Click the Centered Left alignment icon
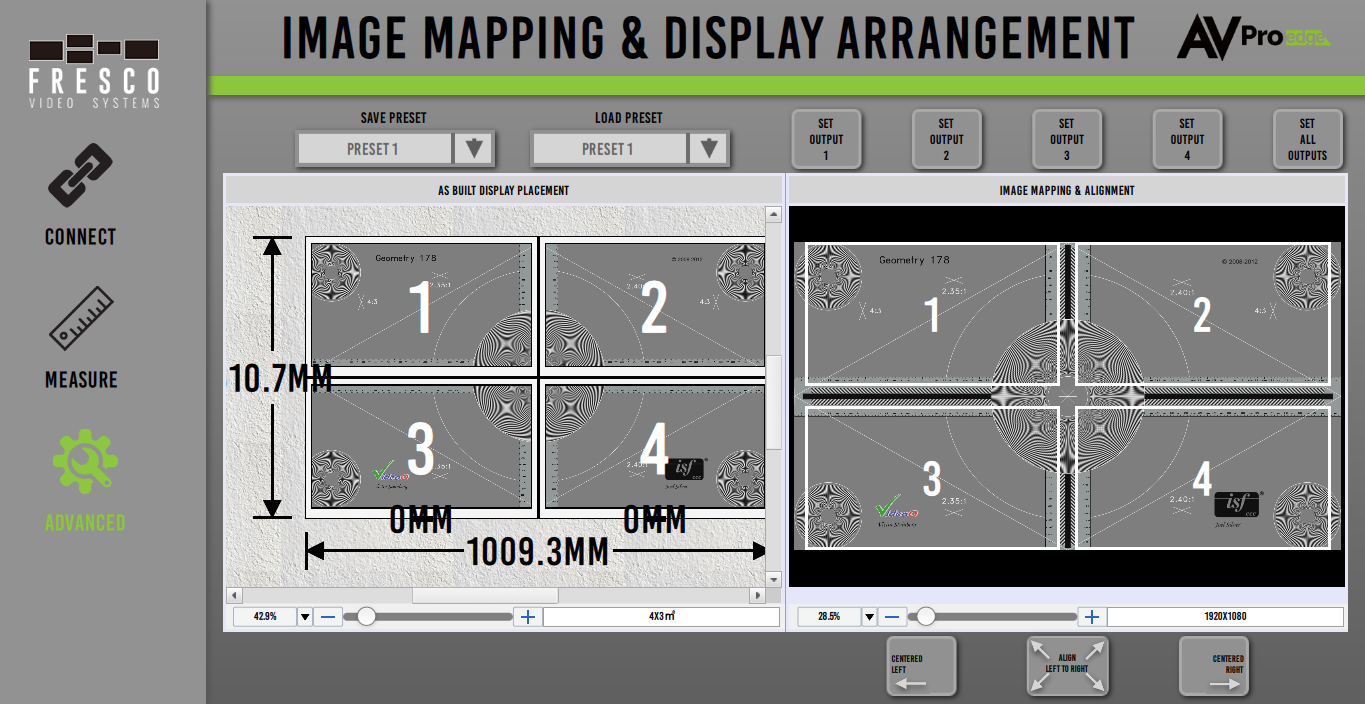Viewport: 1365px width, 704px height. [x=920, y=666]
